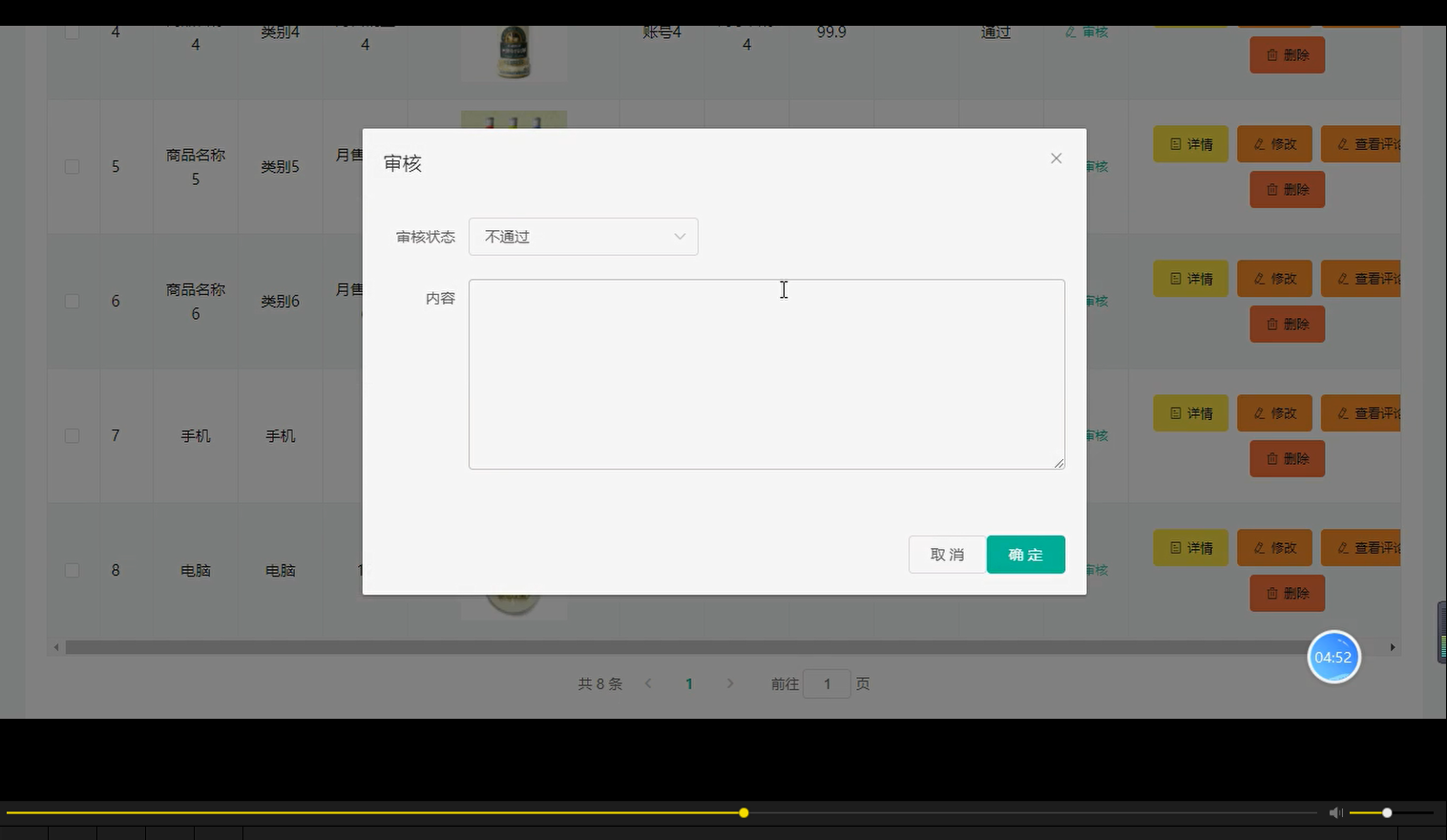Click 查看评论 button in row 8
Screen dimensions: 1447x840
1361,548
